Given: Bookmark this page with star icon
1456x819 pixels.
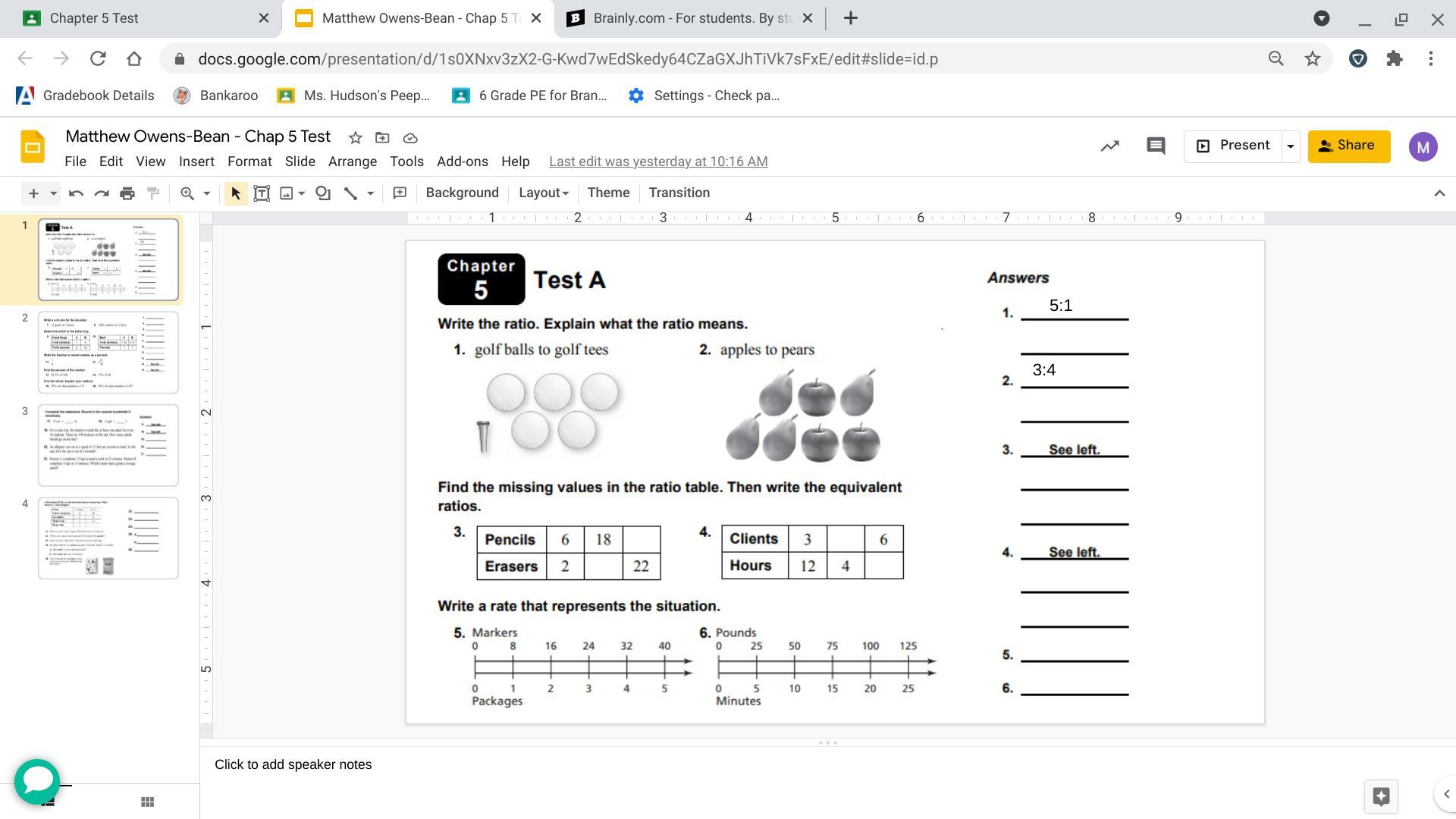Looking at the screenshot, I should pyautogui.click(x=1313, y=59).
